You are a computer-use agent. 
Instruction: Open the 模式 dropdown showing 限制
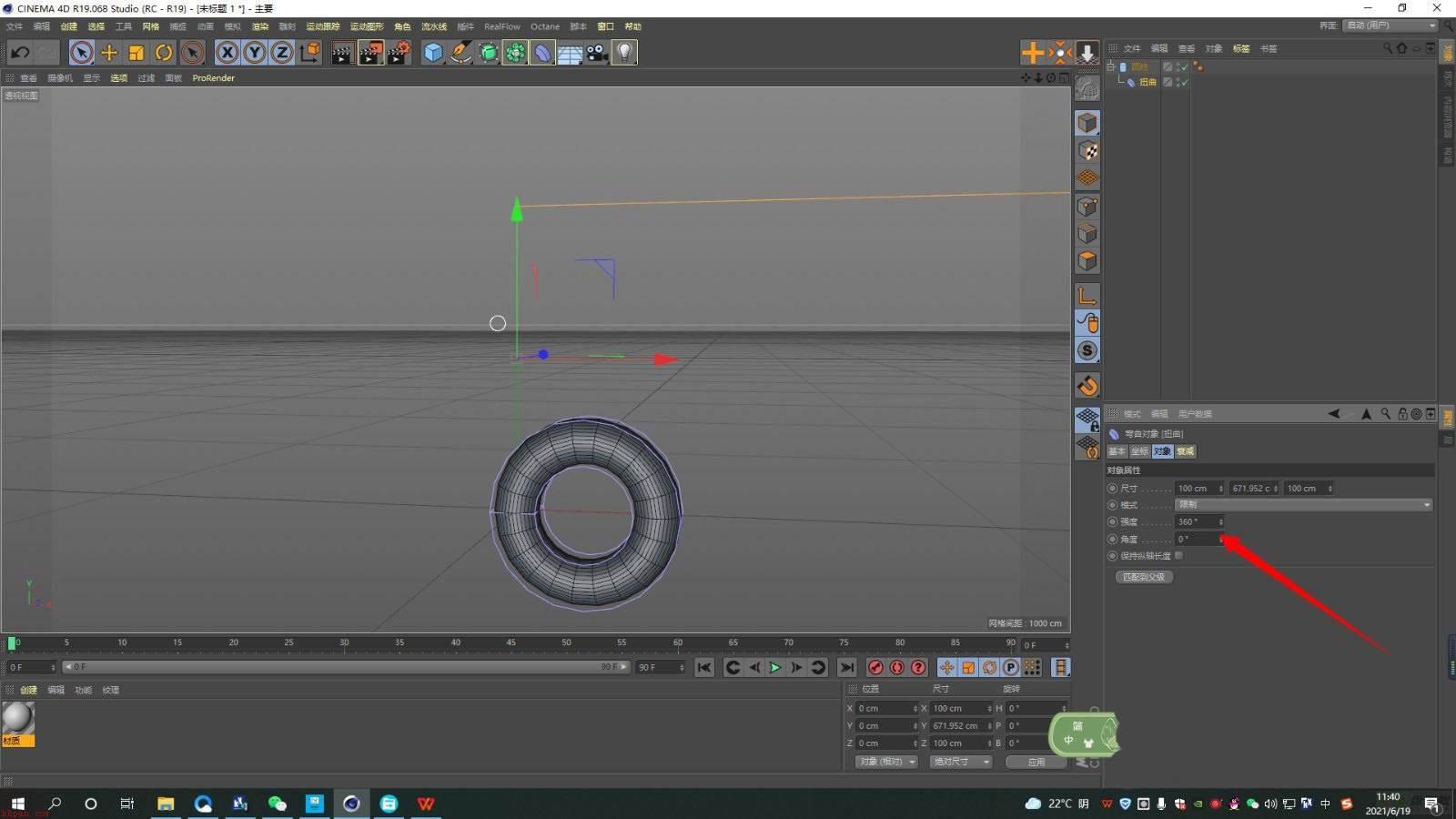[x=1303, y=505]
